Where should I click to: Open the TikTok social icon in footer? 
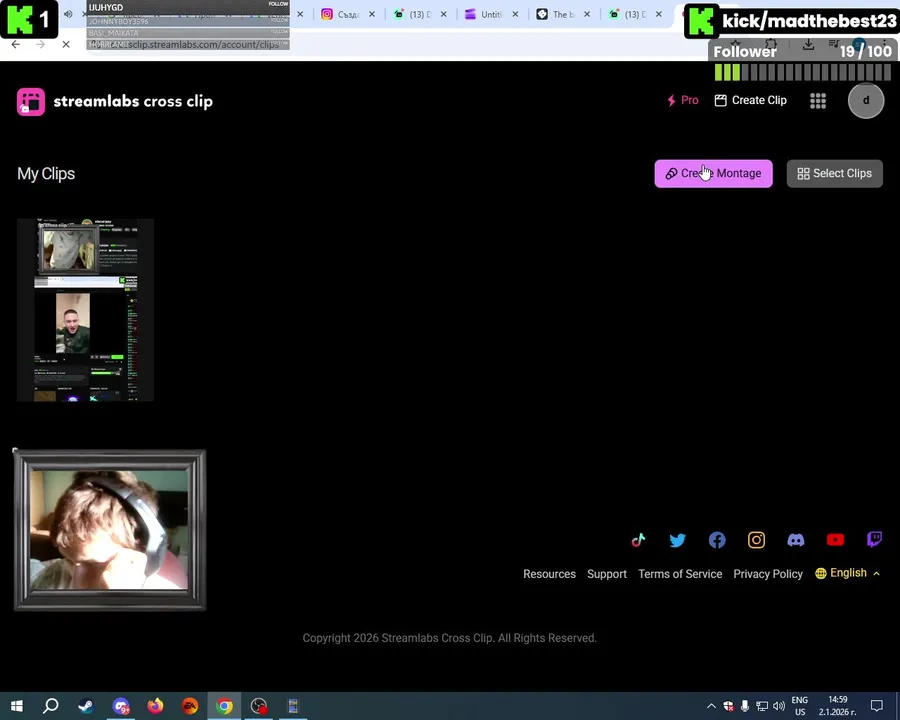[x=638, y=540]
